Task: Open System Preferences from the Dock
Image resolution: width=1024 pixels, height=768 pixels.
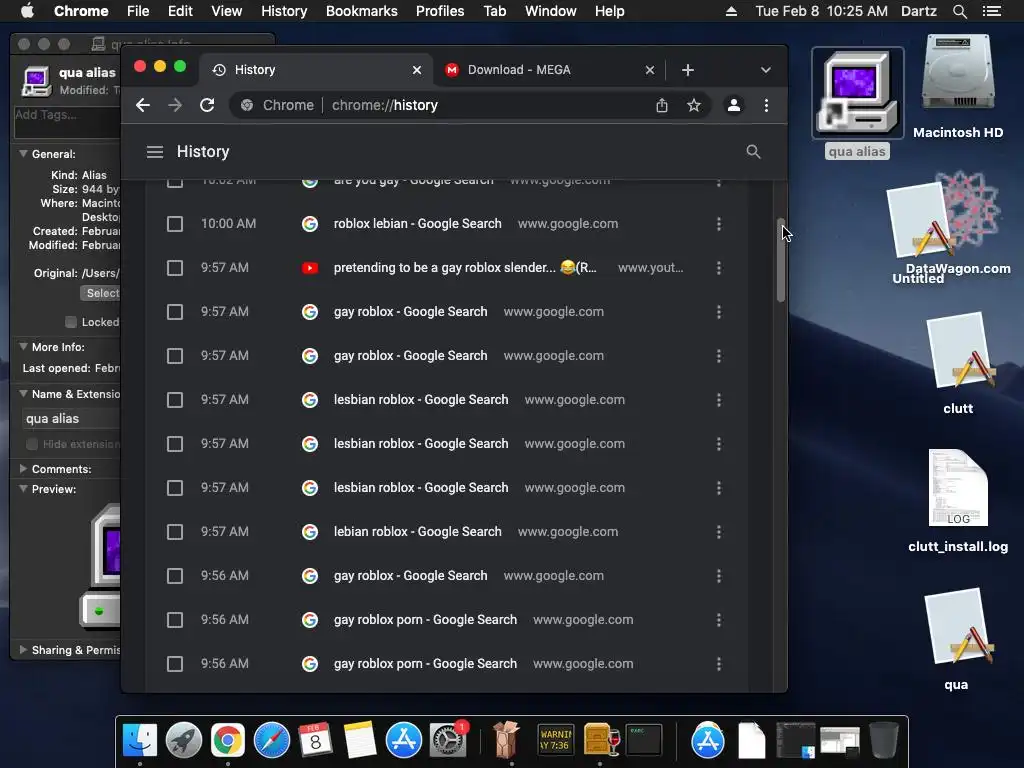Action: (447, 740)
